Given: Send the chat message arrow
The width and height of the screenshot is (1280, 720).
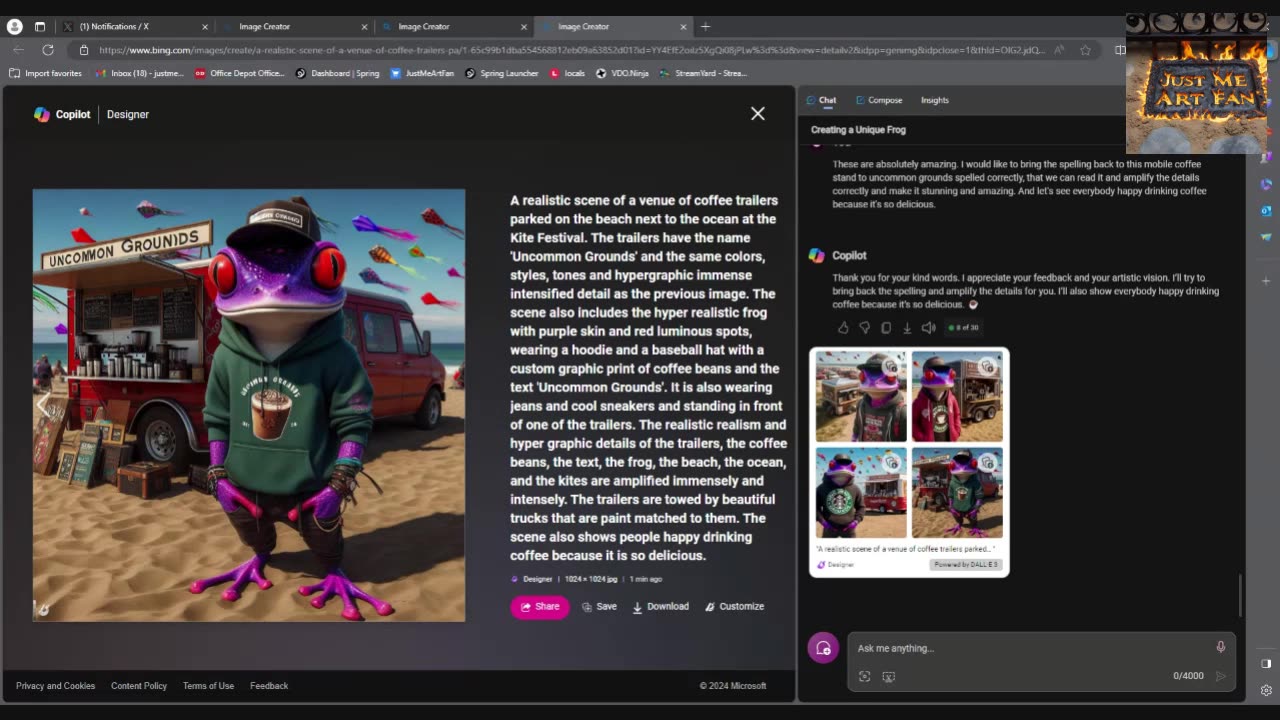Looking at the screenshot, I should (1220, 676).
